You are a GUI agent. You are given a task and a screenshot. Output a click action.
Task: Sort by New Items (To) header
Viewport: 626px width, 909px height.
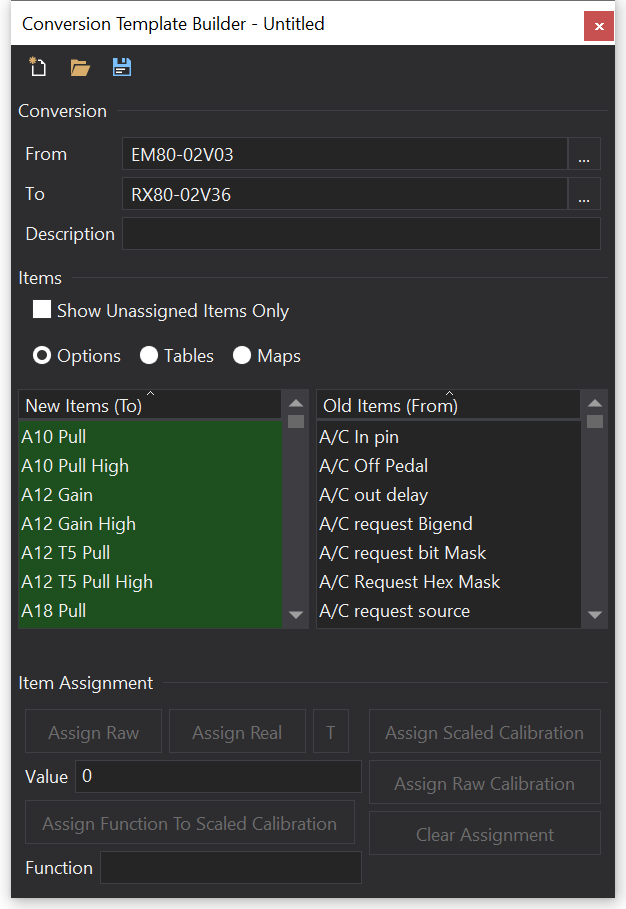pyautogui.click(x=150, y=405)
